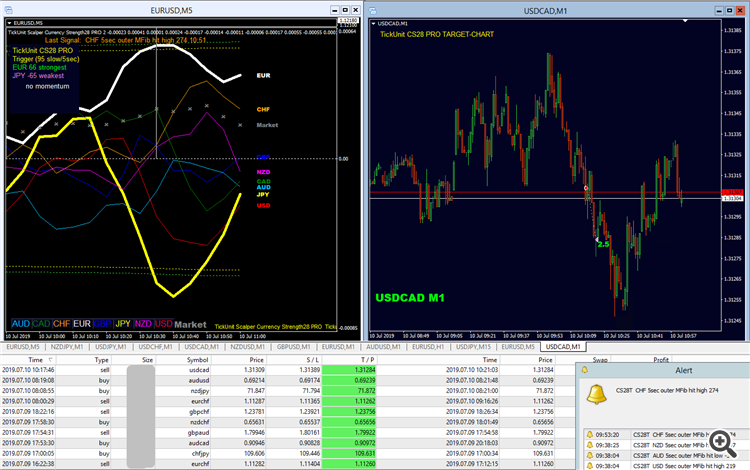Switch to the GBPUSD,M1 chart tab
Image resolution: width=750 pixels, height=470 pixels.
tap(293, 347)
